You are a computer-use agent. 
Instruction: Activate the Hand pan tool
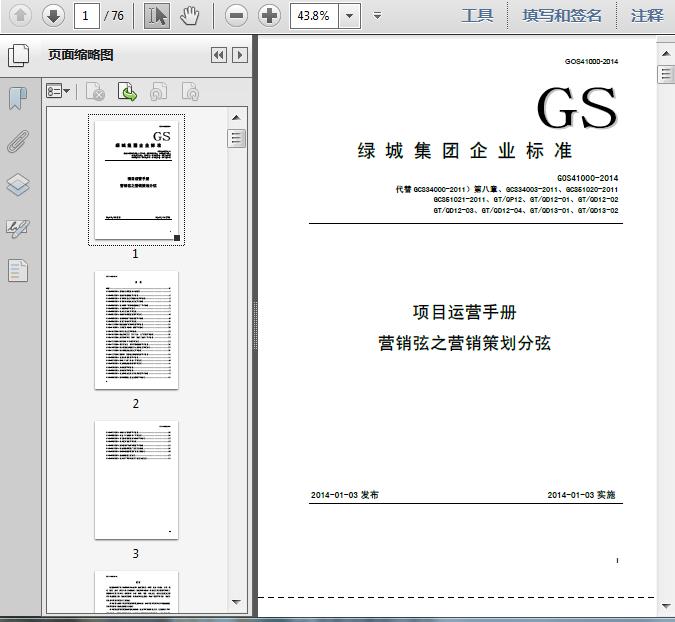(189, 16)
